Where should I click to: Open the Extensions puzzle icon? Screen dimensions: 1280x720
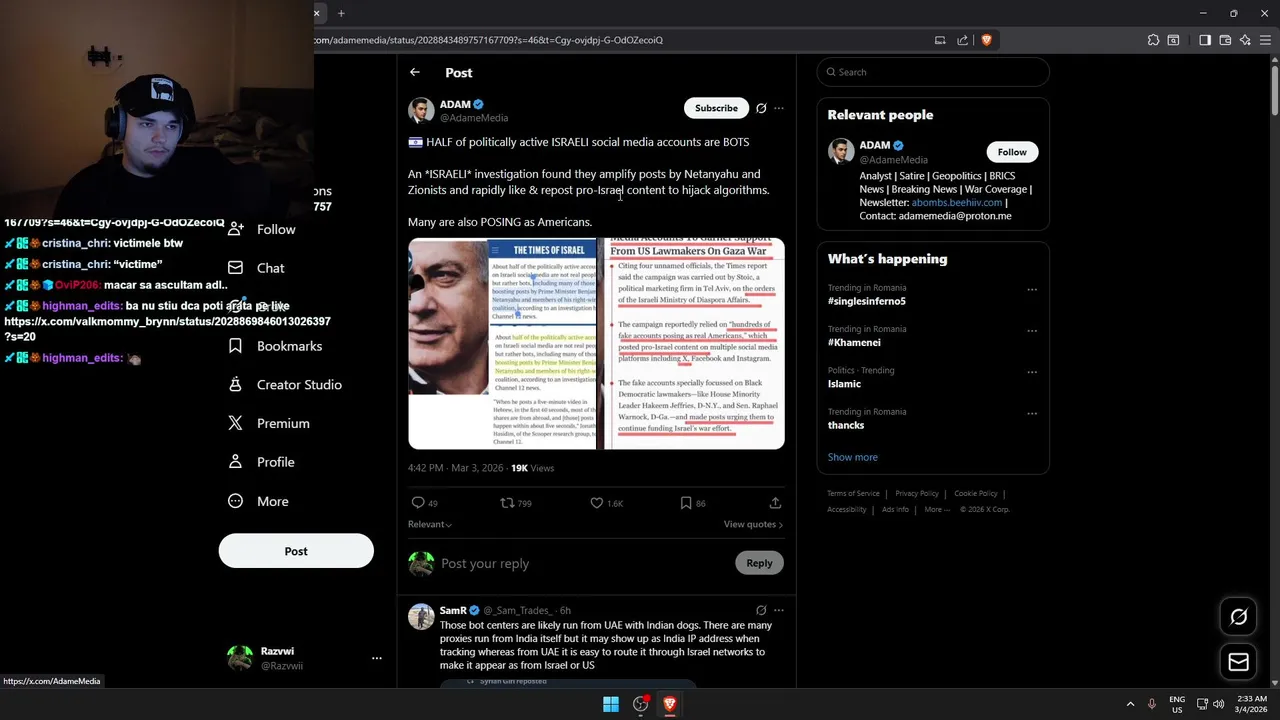tap(1153, 40)
